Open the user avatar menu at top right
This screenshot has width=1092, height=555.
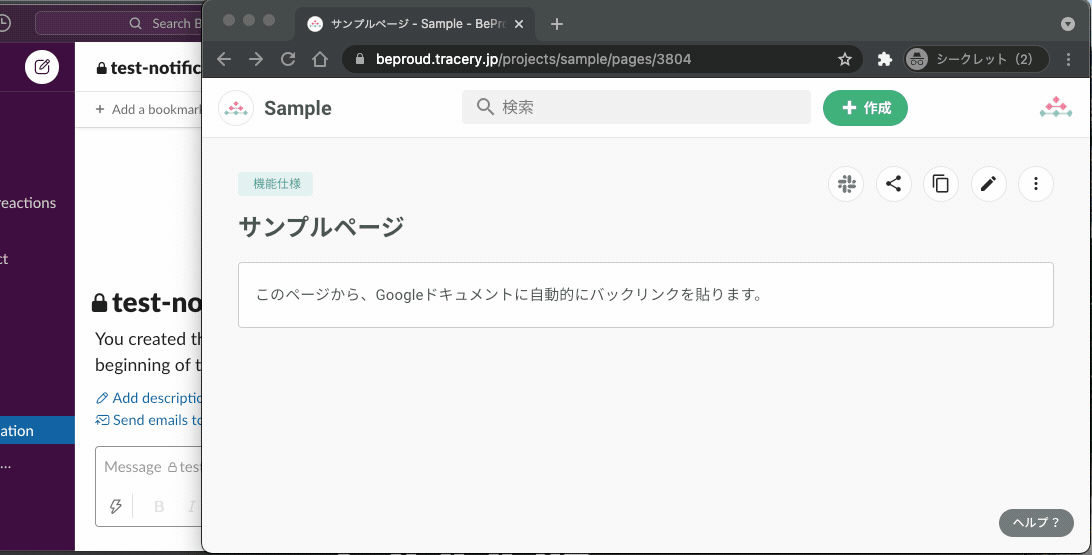tap(1056, 107)
